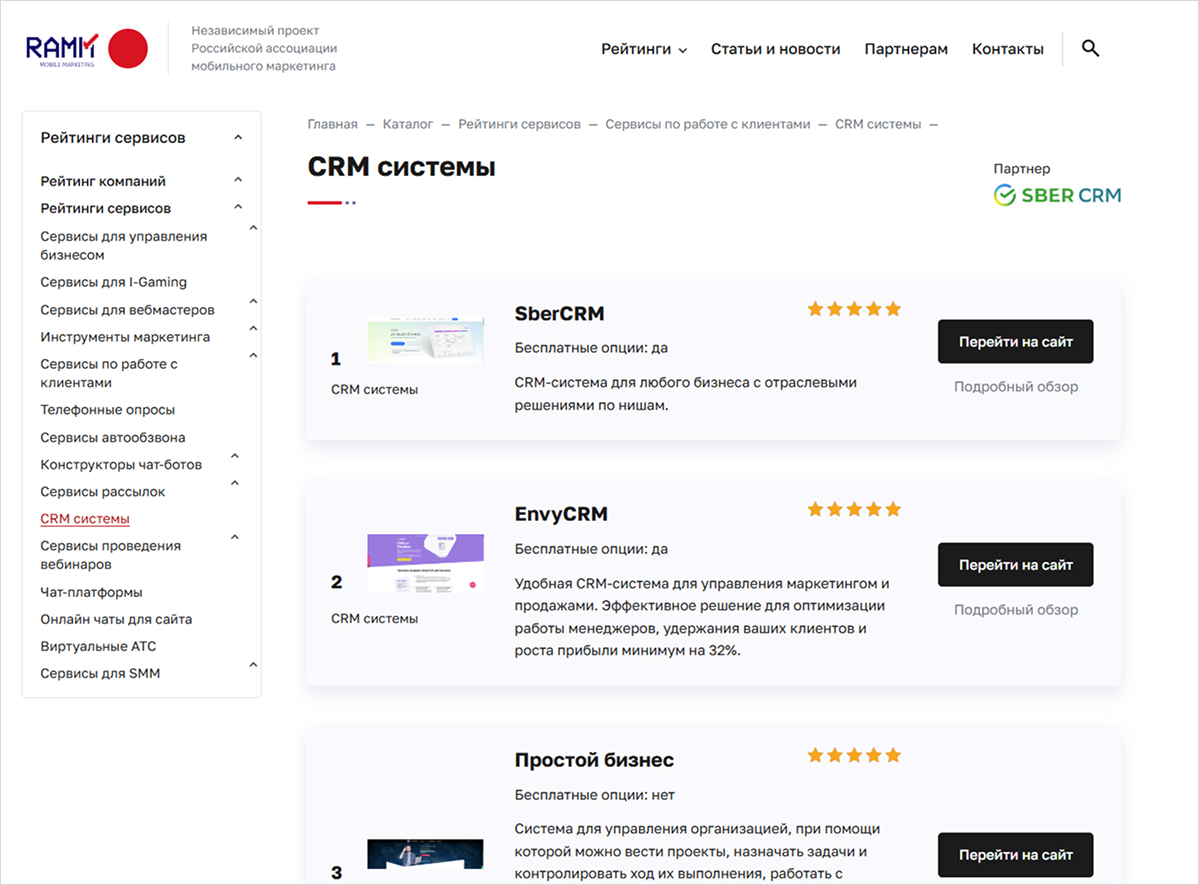Open Рейтинг компаний in the sidebar
Image resolution: width=1199 pixels, height=885 pixels.
tap(103, 181)
